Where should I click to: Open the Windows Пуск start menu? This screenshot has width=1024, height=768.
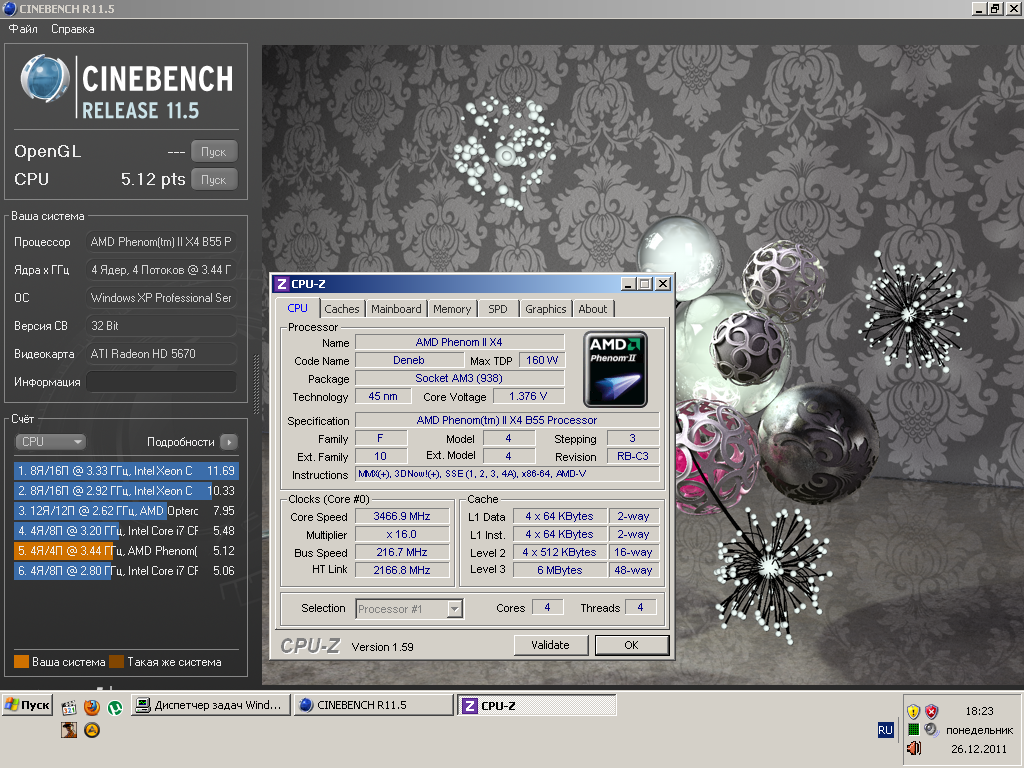(x=27, y=705)
